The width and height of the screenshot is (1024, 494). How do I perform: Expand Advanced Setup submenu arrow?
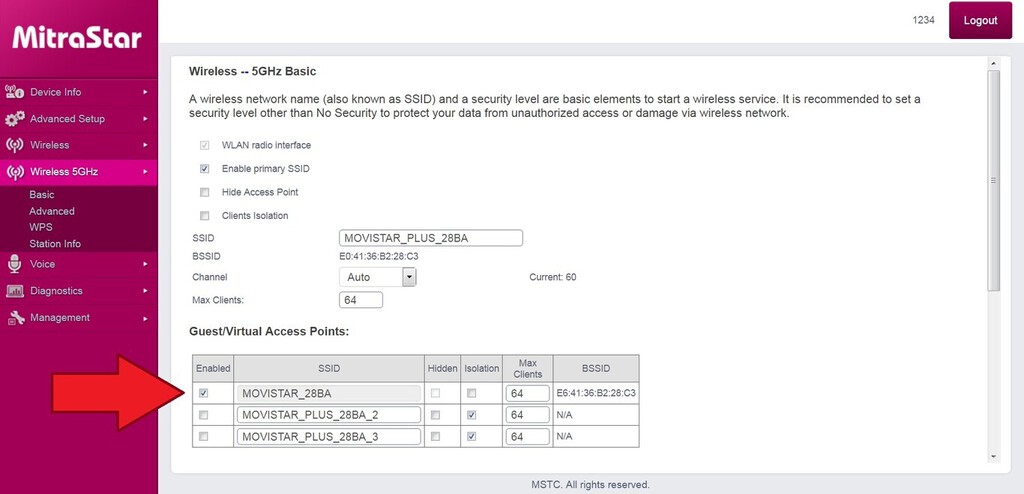click(x=146, y=119)
